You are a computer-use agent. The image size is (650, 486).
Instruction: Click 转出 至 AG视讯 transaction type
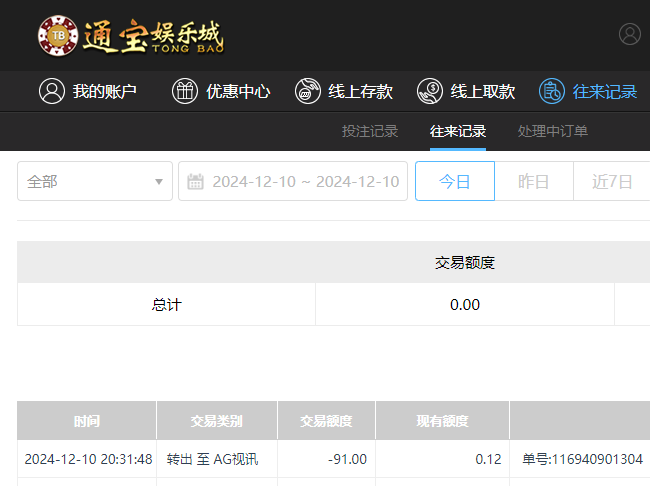point(212,459)
